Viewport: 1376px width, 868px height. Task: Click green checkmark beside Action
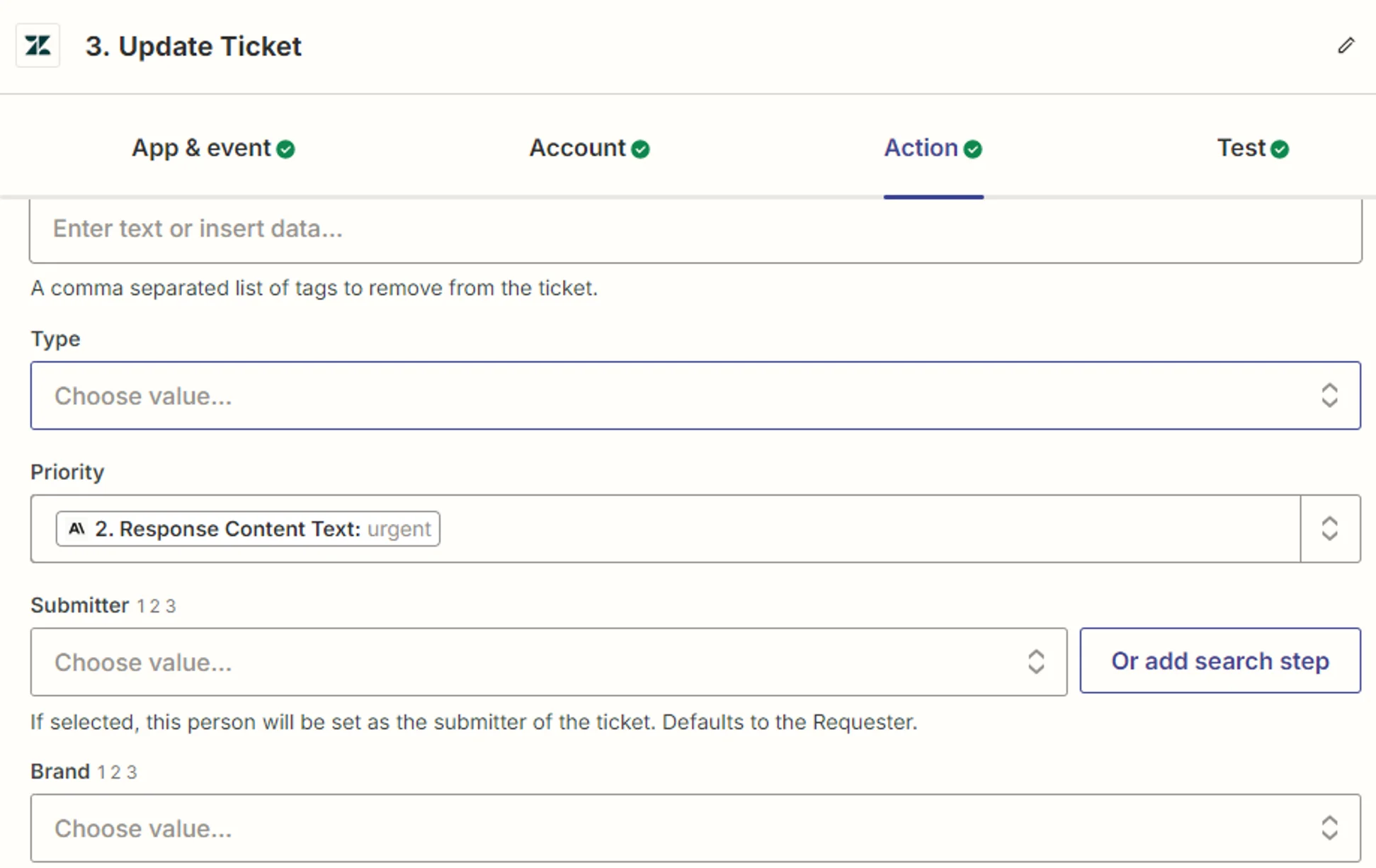(973, 149)
